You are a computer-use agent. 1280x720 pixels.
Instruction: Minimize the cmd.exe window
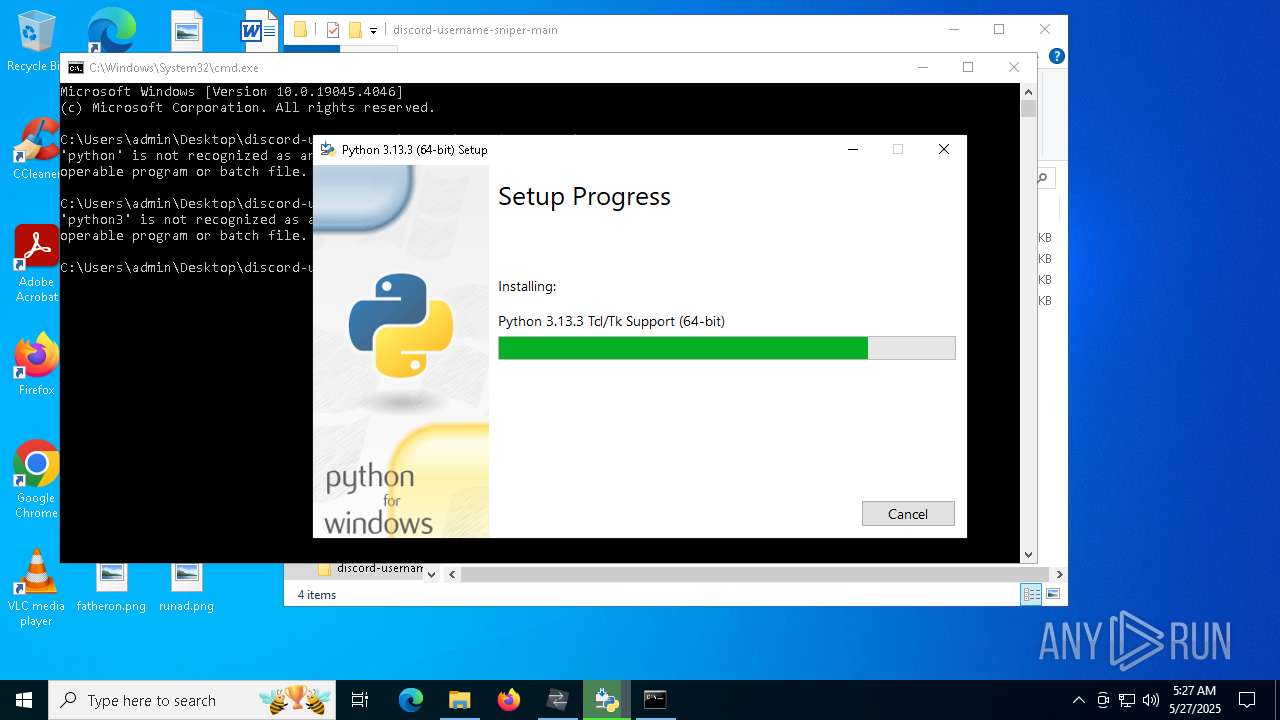(x=922, y=68)
